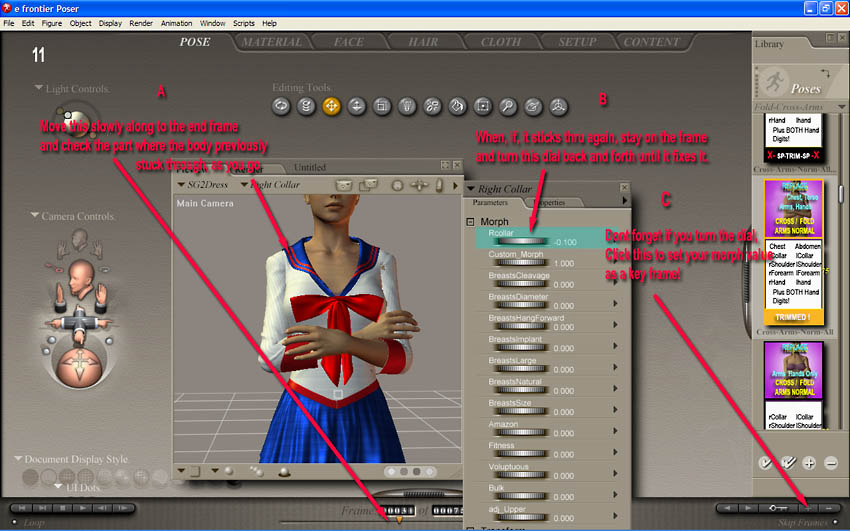Viewport: 850px width, 531px height.
Task: Open the Edit Key Frames key button
Action: coord(777,508)
